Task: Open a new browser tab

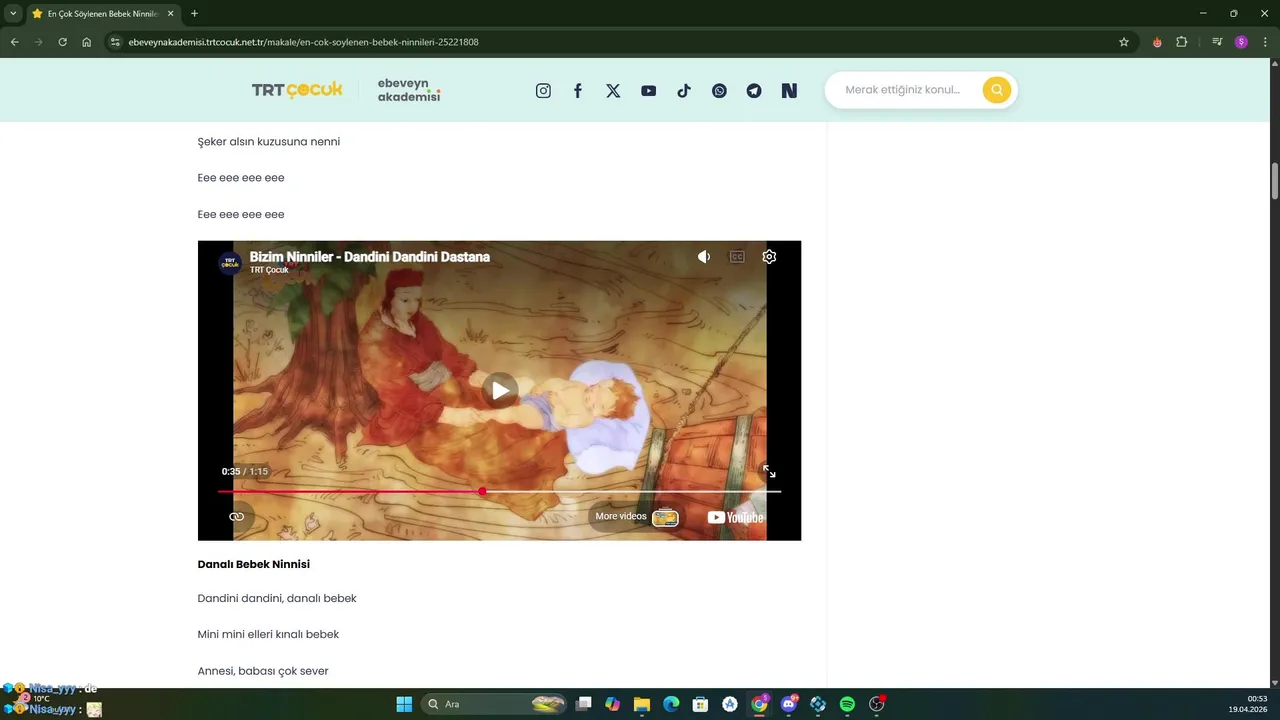Action: pos(194,14)
